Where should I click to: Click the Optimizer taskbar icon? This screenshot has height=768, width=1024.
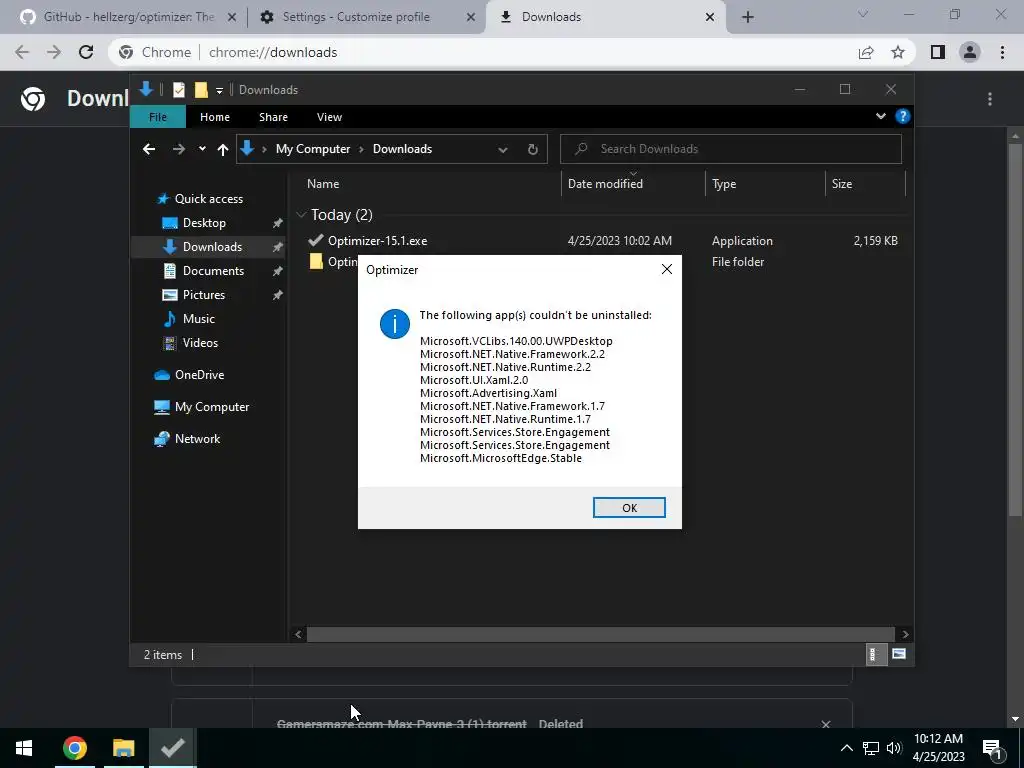point(173,748)
